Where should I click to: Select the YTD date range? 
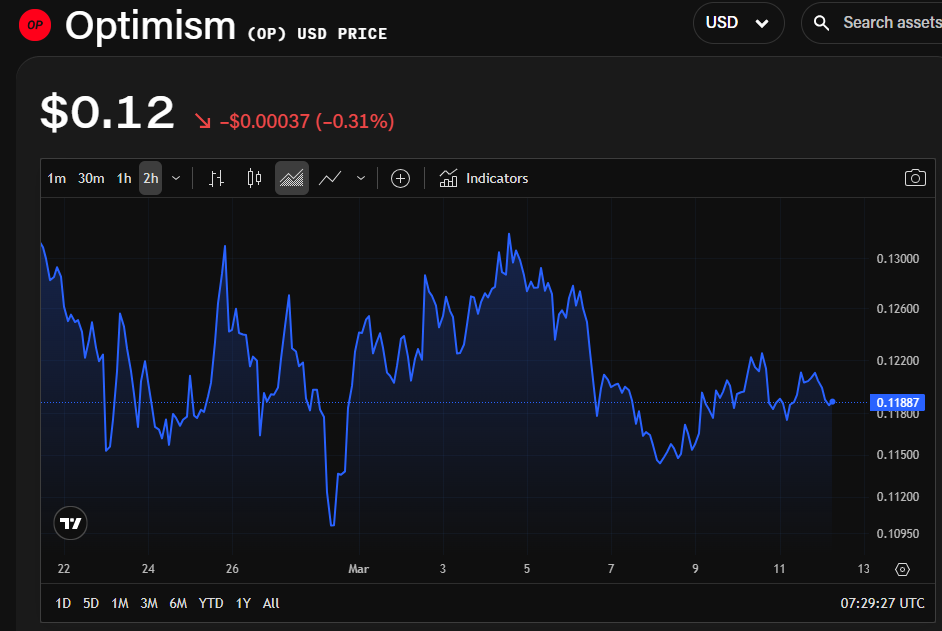point(211,603)
